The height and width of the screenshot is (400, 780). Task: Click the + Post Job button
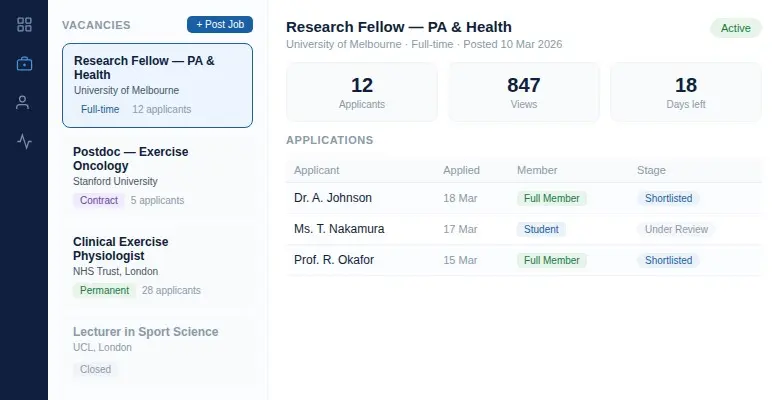click(220, 24)
